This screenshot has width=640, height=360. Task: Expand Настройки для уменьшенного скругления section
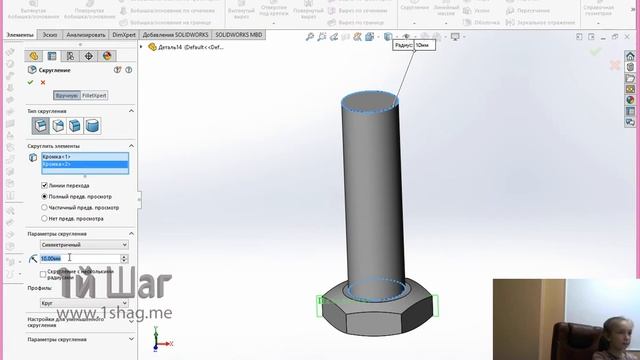coord(131,322)
